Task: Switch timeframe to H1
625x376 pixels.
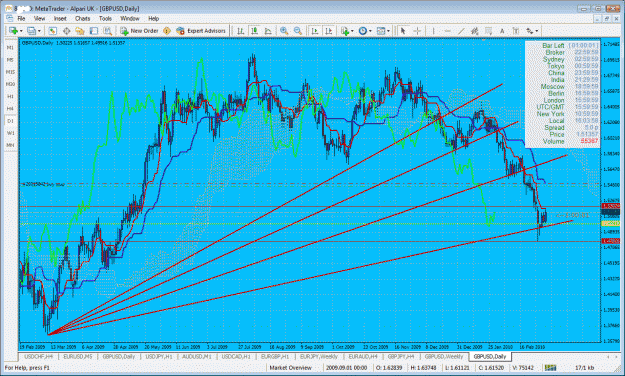Action: coord(10,96)
